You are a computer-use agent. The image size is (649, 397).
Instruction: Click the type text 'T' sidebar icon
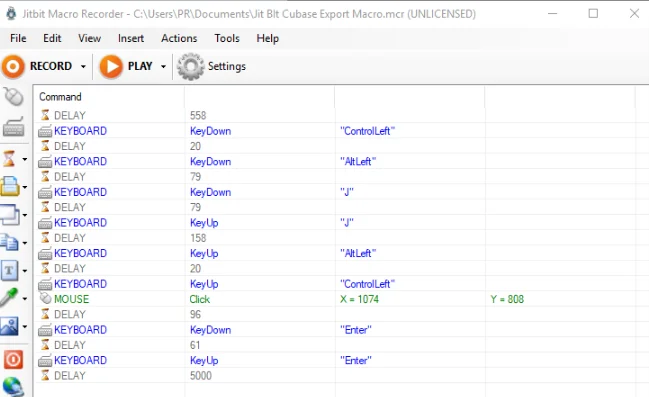tap(10, 270)
